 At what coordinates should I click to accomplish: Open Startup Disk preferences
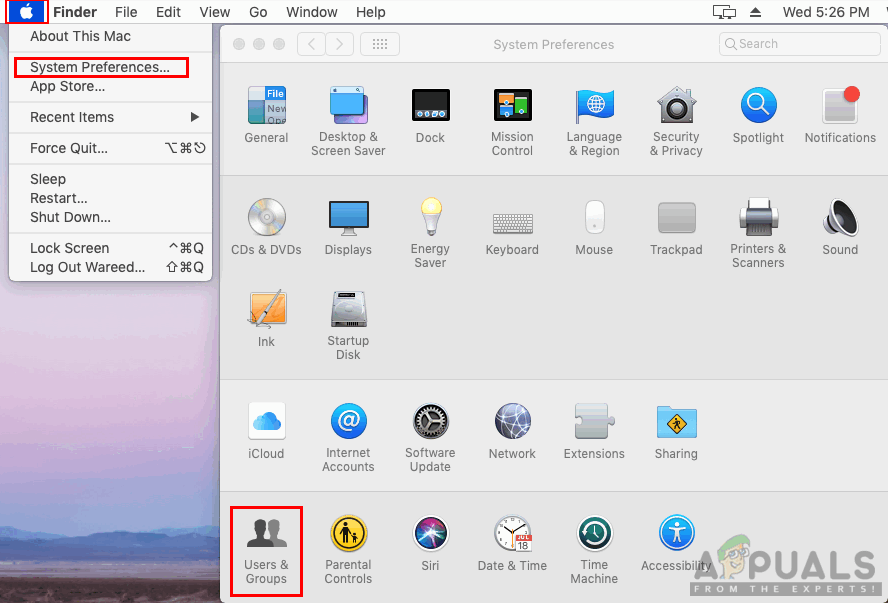(348, 325)
